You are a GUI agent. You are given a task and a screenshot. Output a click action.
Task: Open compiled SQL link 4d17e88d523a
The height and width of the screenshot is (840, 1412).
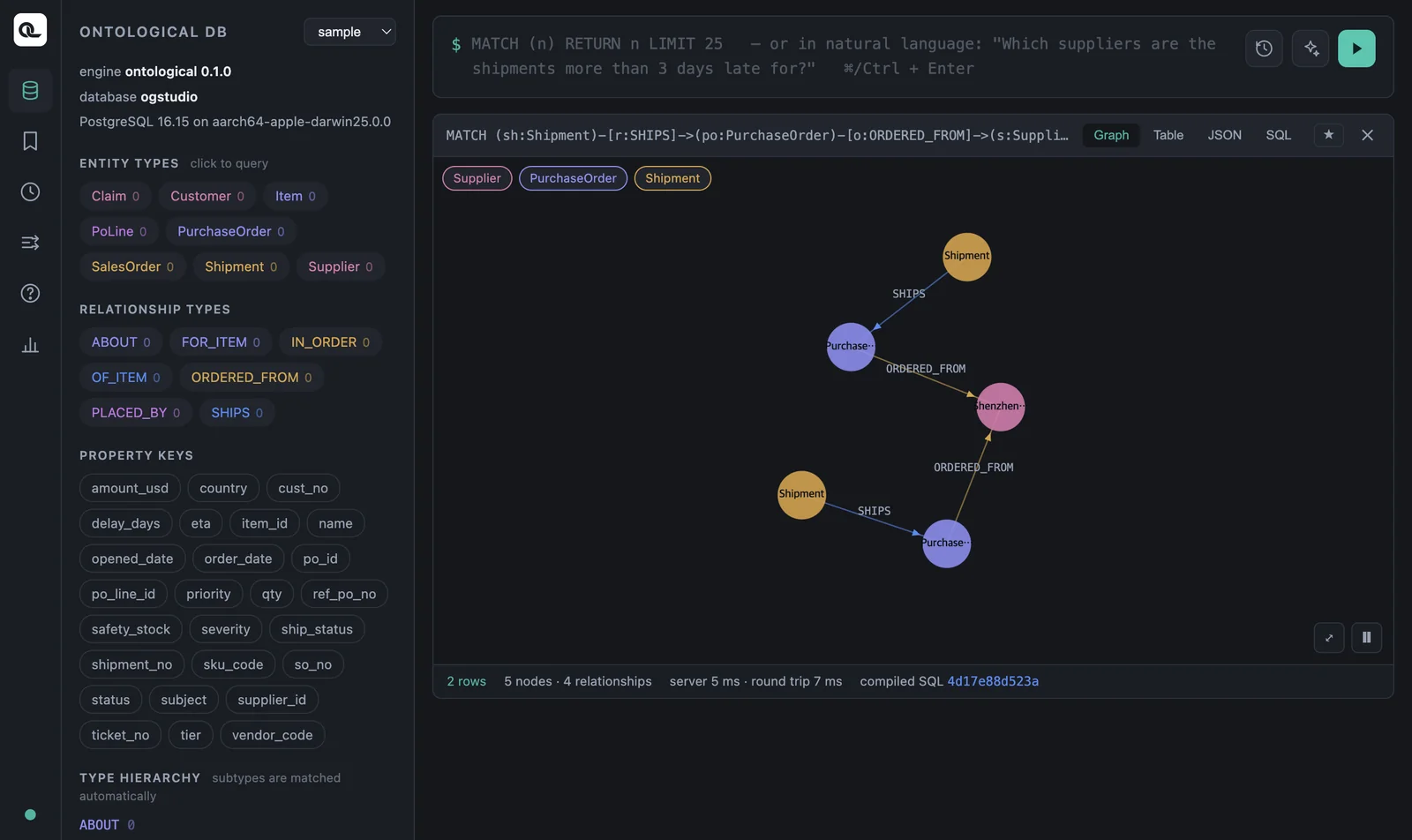(x=993, y=681)
